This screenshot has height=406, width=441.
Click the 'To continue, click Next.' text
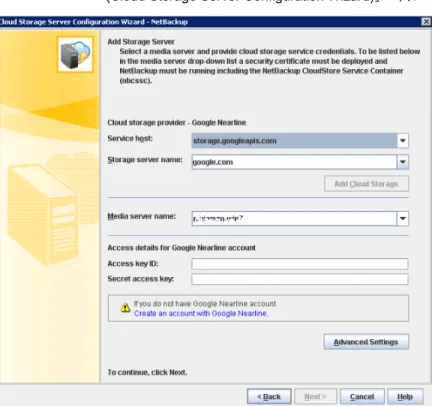click(x=147, y=372)
